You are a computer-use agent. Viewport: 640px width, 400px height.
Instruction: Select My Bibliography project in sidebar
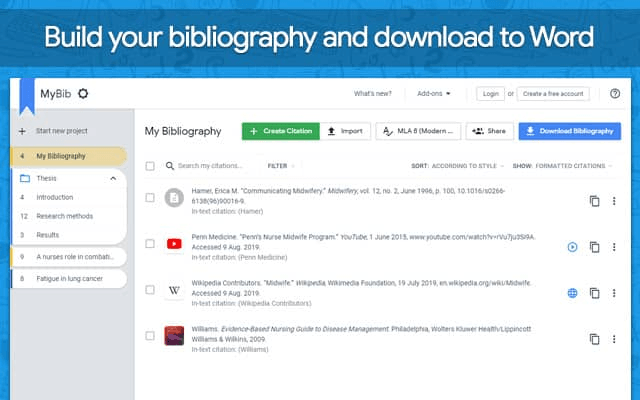coord(69,156)
